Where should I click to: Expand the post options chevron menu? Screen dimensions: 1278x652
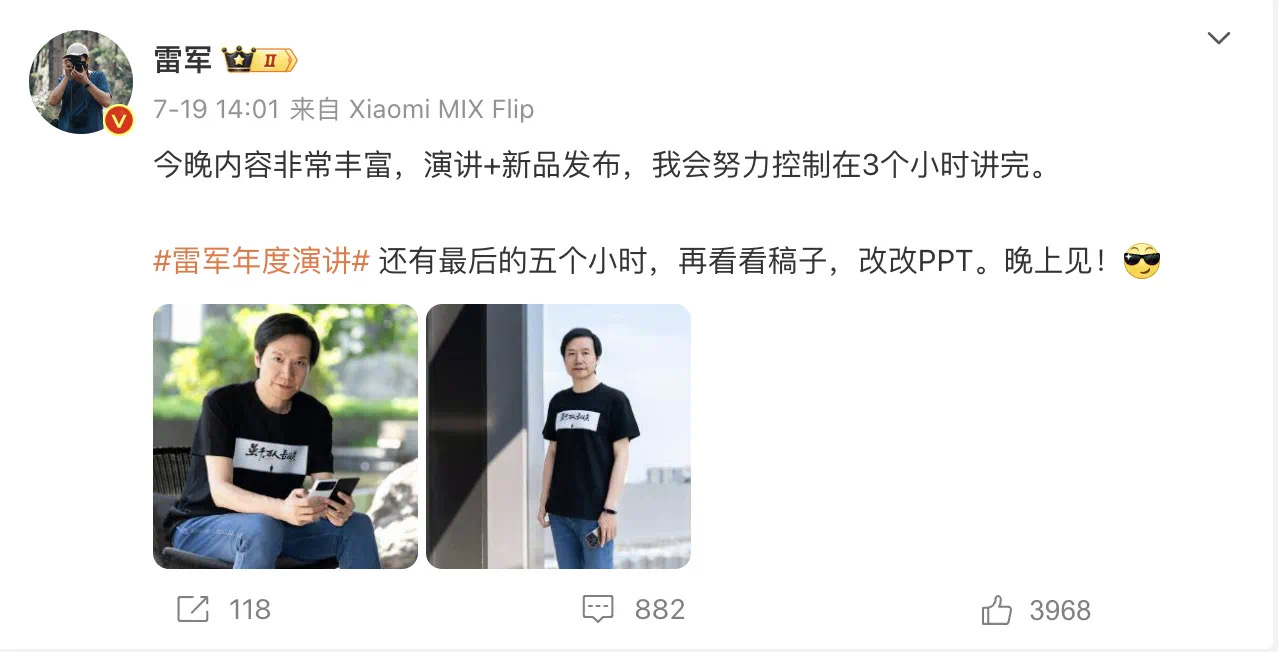(x=1218, y=39)
